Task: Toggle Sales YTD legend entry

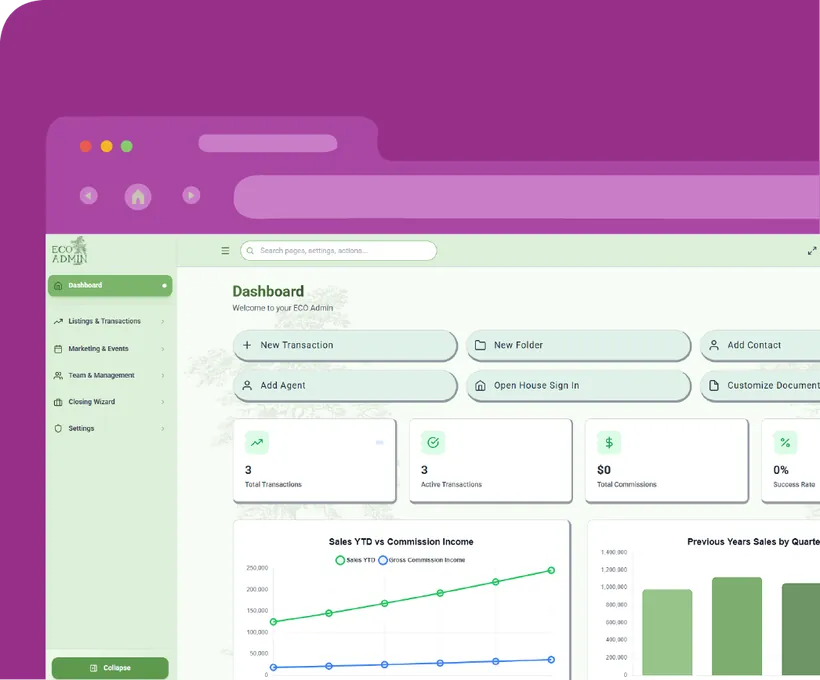Action: [x=355, y=560]
